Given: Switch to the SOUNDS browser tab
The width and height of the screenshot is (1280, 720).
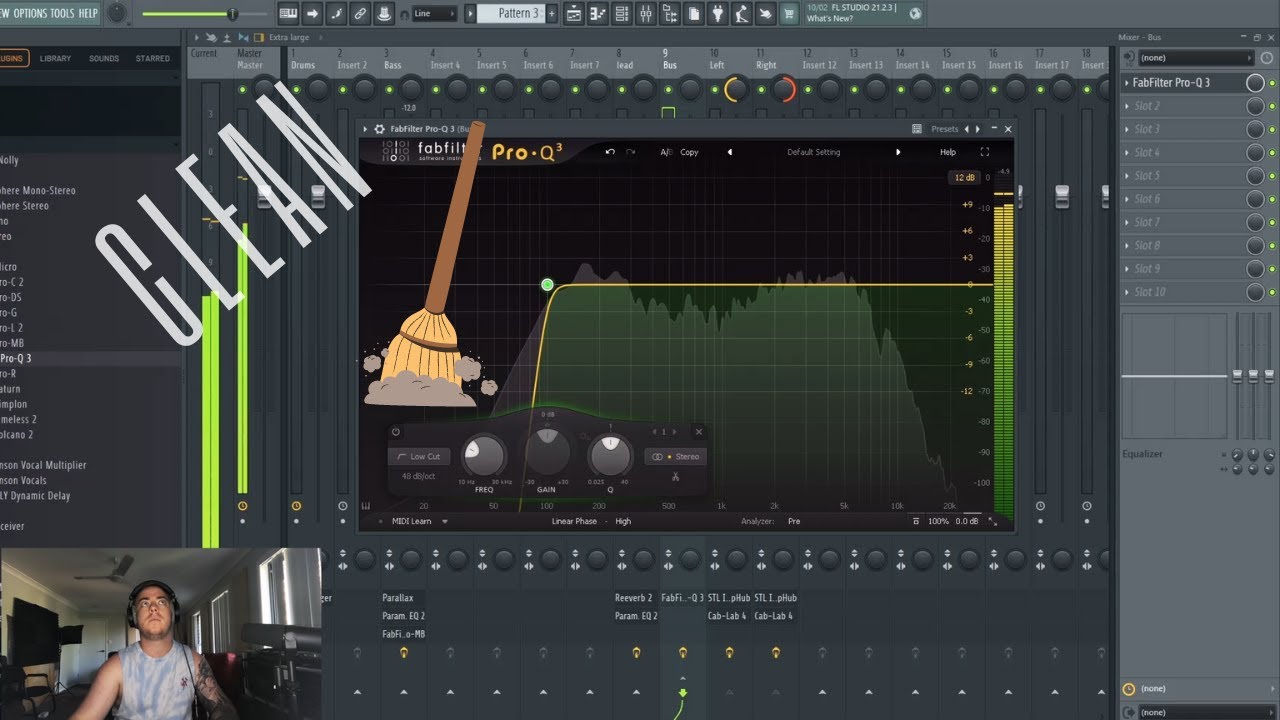Looking at the screenshot, I should (x=104, y=58).
